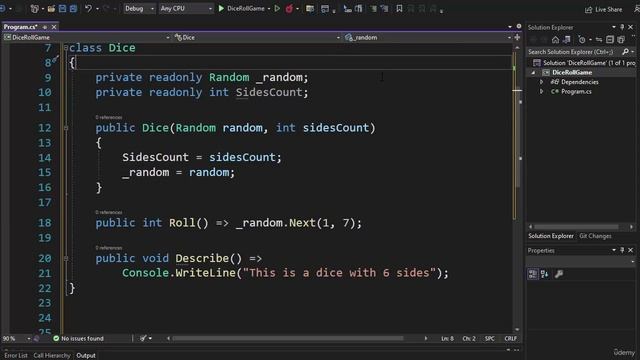The width and height of the screenshot is (640, 360).
Task: Click the editor horizontal scrollbar
Action: tap(288, 338)
